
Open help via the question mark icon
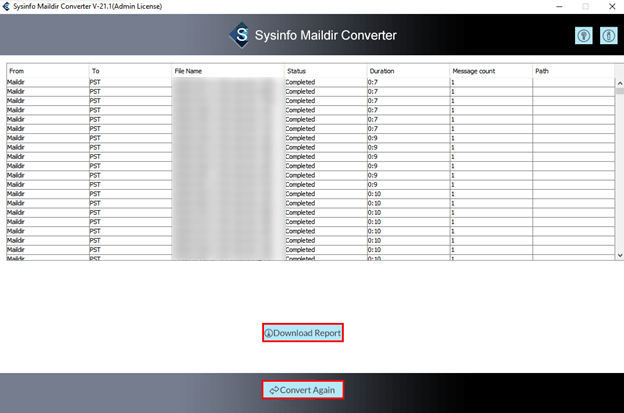click(x=583, y=36)
